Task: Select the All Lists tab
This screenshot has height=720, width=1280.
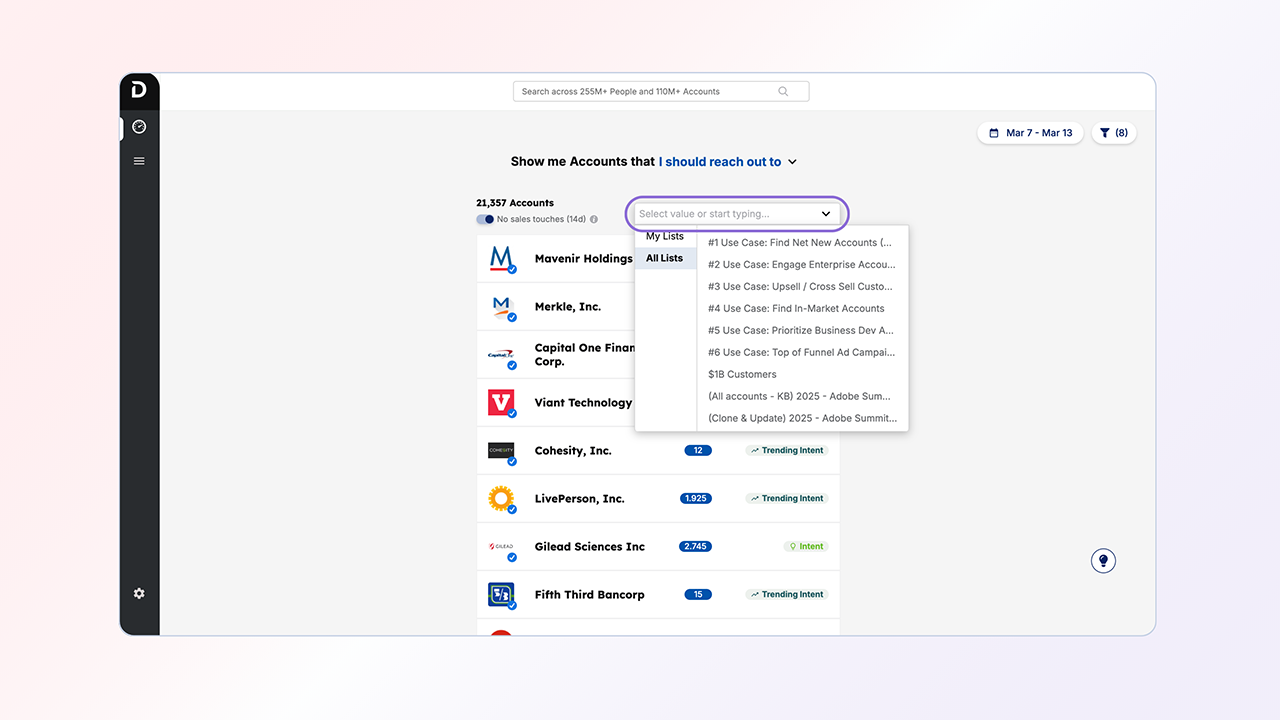Action: 665,258
